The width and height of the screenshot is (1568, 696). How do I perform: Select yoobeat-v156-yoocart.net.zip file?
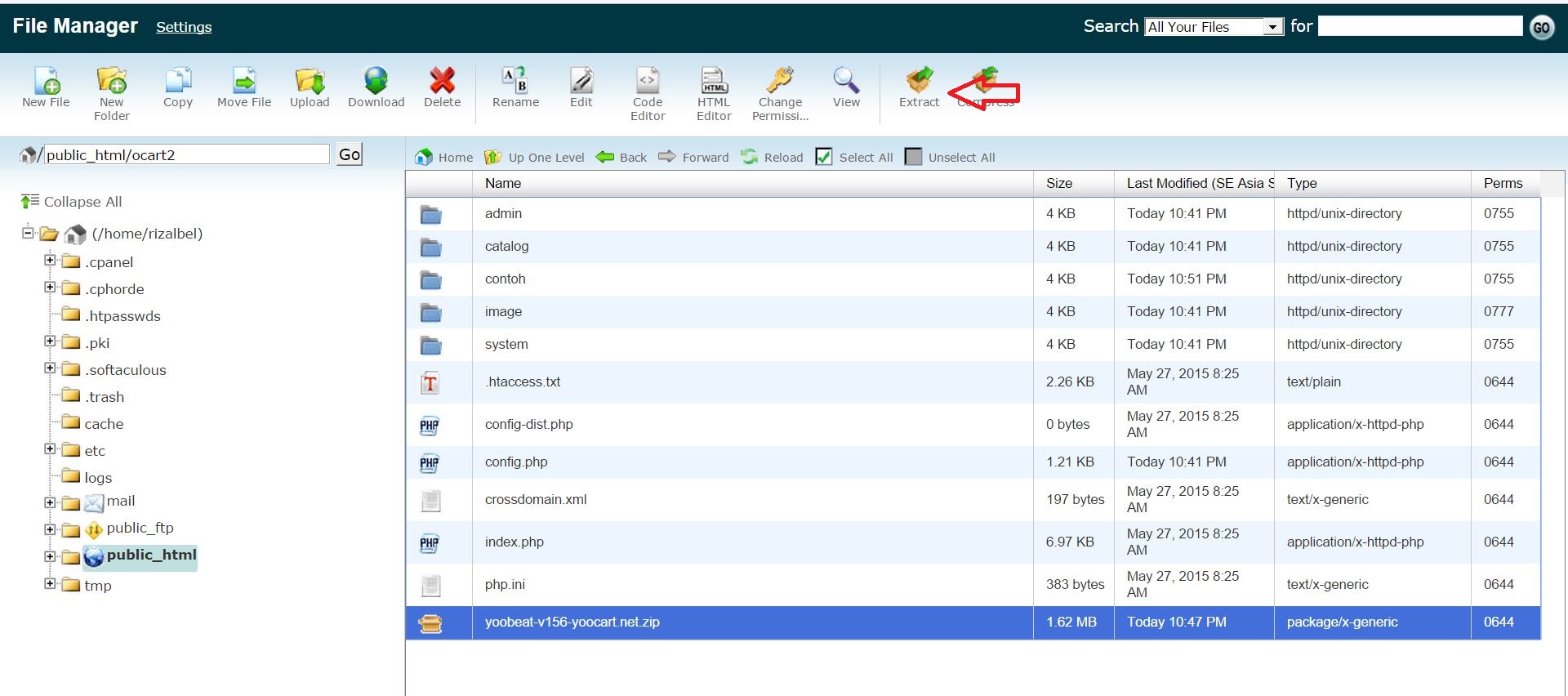pyautogui.click(x=973, y=622)
